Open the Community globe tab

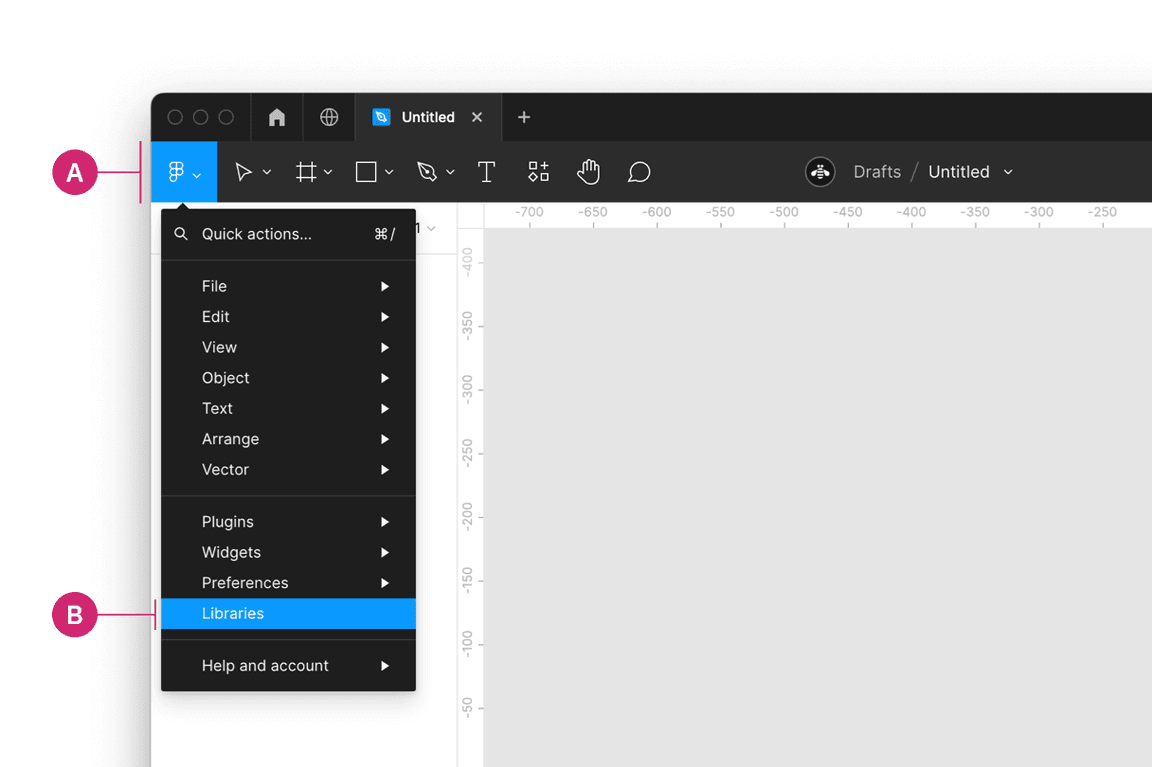pyautogui.click(x=329, y=118)
